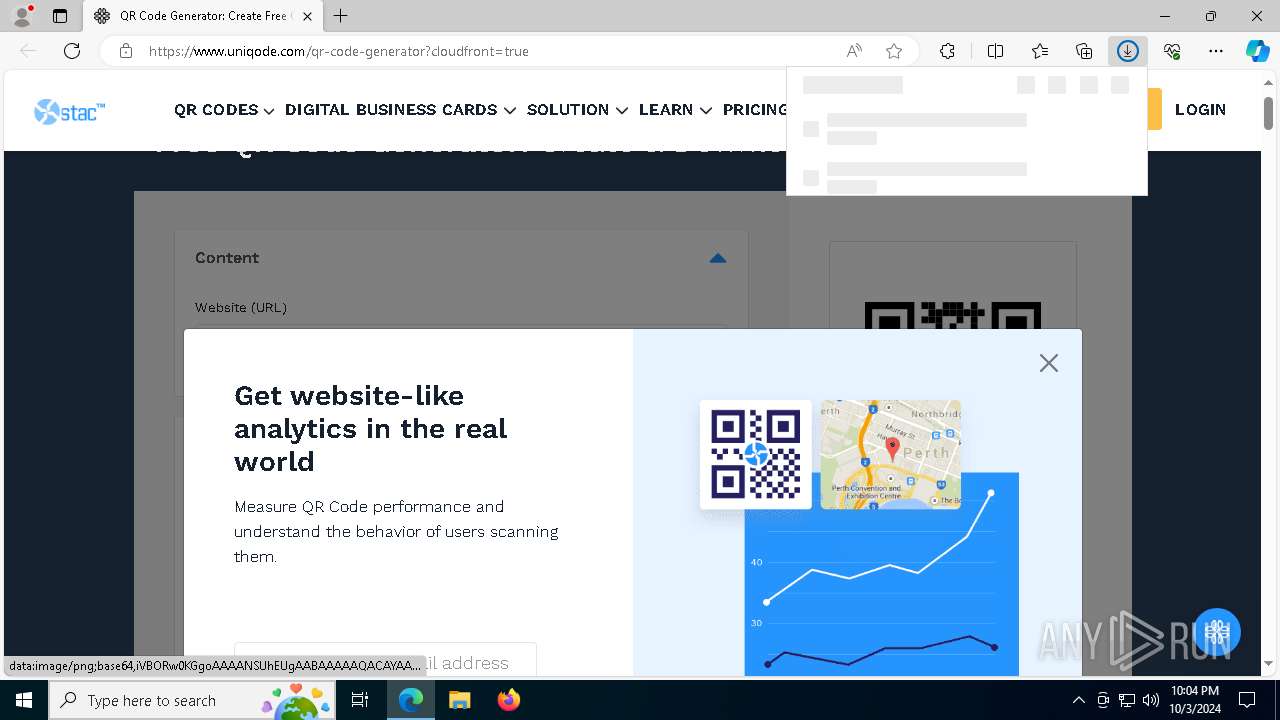Click the QR code illustration in popup
1280x720 pixels.
756,454
